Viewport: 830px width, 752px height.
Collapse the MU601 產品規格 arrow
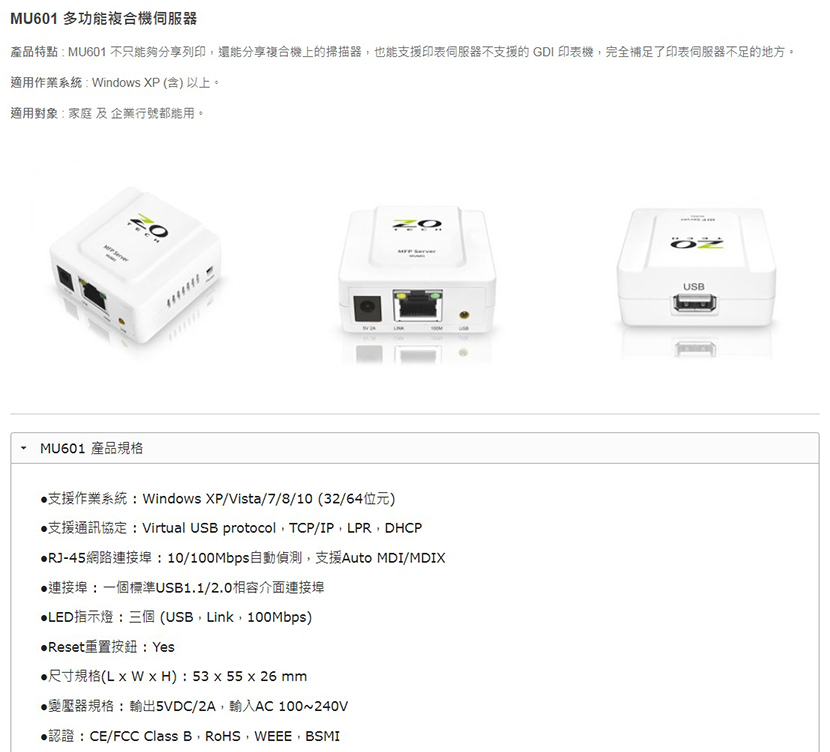tap(23, 448)
